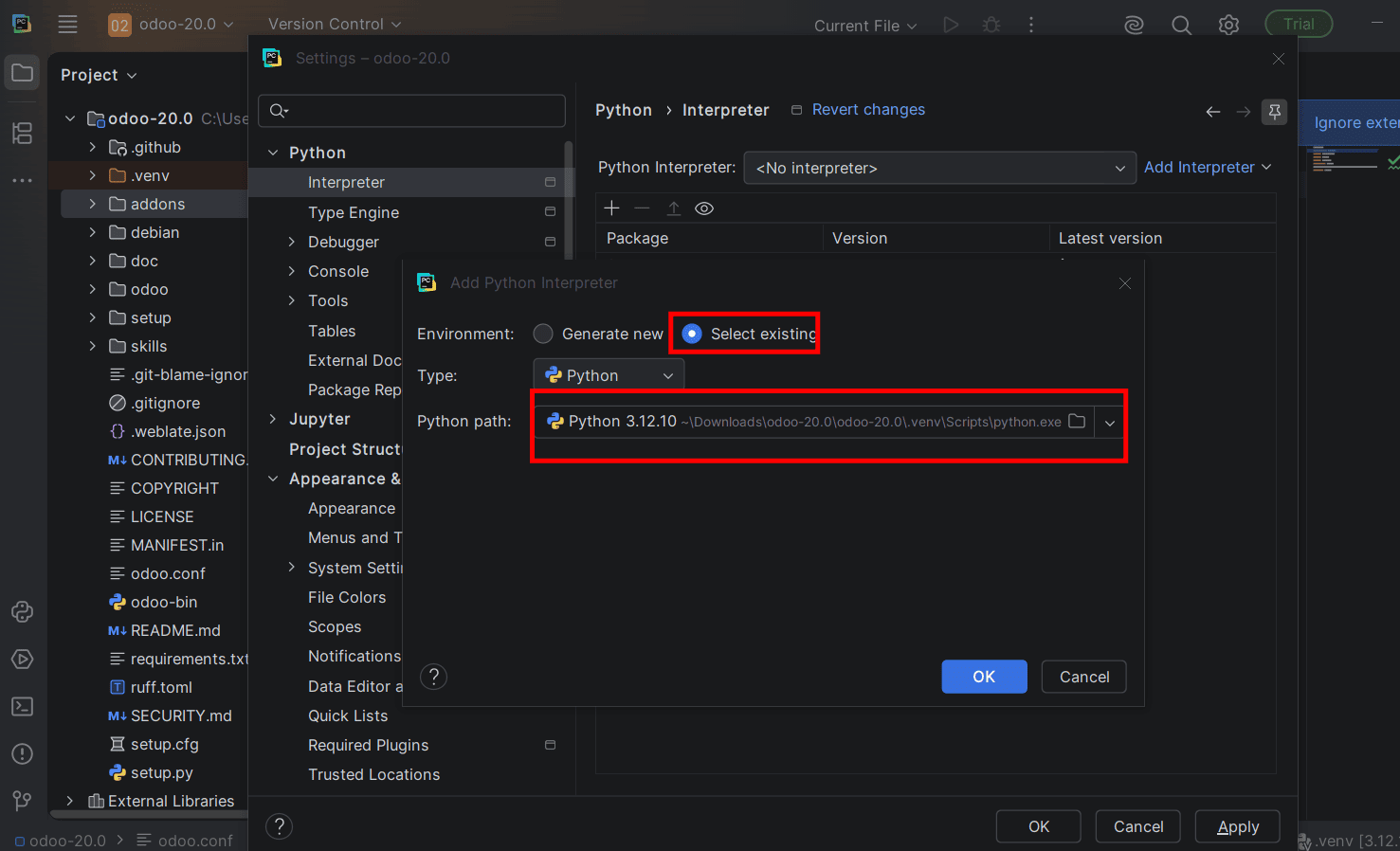The height and width of the screenshot is (851, 1400).
Task: Navigate back in Settings history
Action: [x=1213, y=112]
